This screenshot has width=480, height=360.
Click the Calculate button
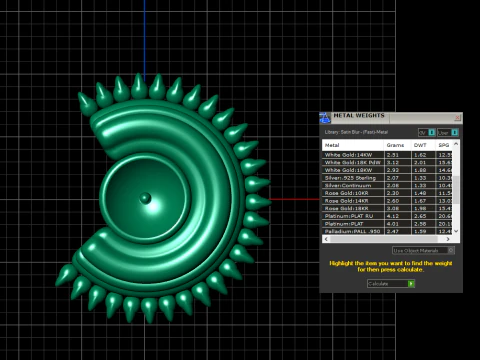391,284
